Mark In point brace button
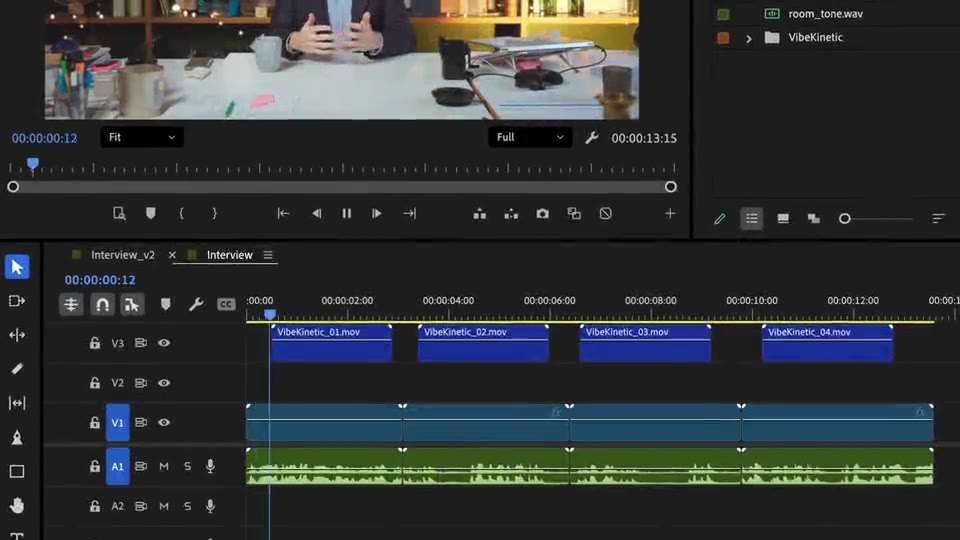960x540 pixels. coord(181,213)
